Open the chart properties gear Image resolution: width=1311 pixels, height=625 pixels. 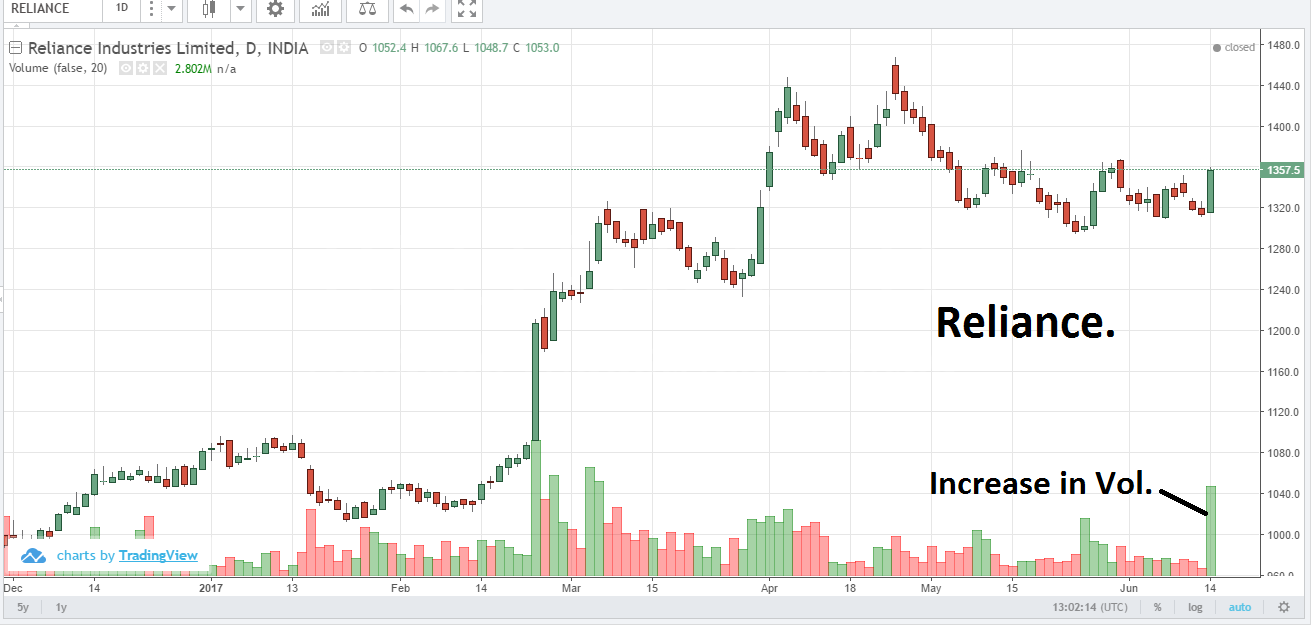pyautogui.click(x=275, y=9)
